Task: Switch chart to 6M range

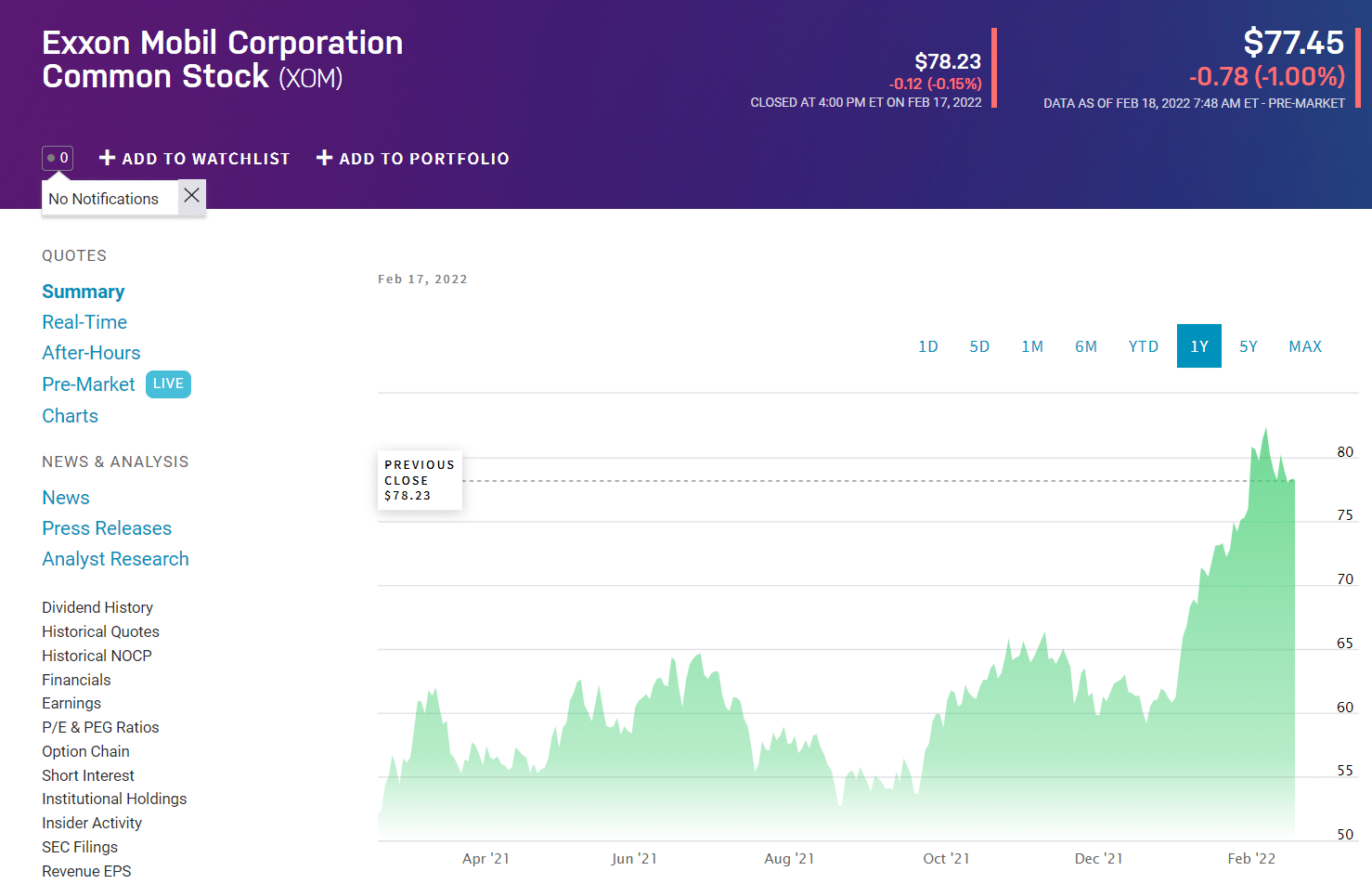Action: (1086, 346)
